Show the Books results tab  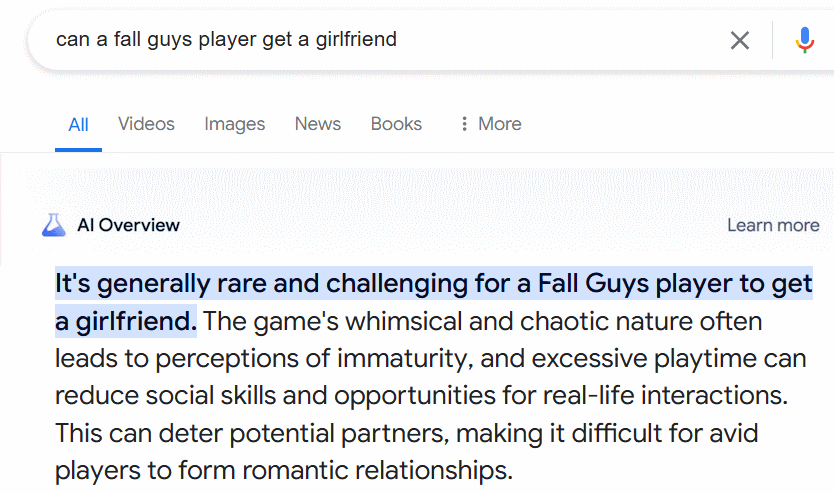[396, 124]
